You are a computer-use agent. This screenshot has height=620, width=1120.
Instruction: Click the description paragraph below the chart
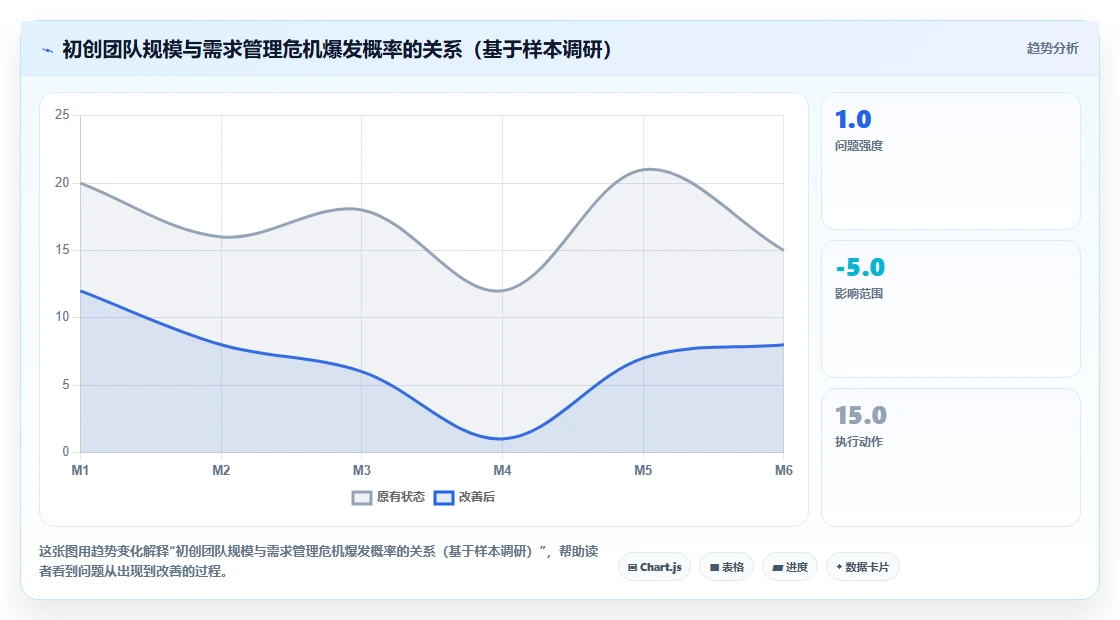pos(319,561)
